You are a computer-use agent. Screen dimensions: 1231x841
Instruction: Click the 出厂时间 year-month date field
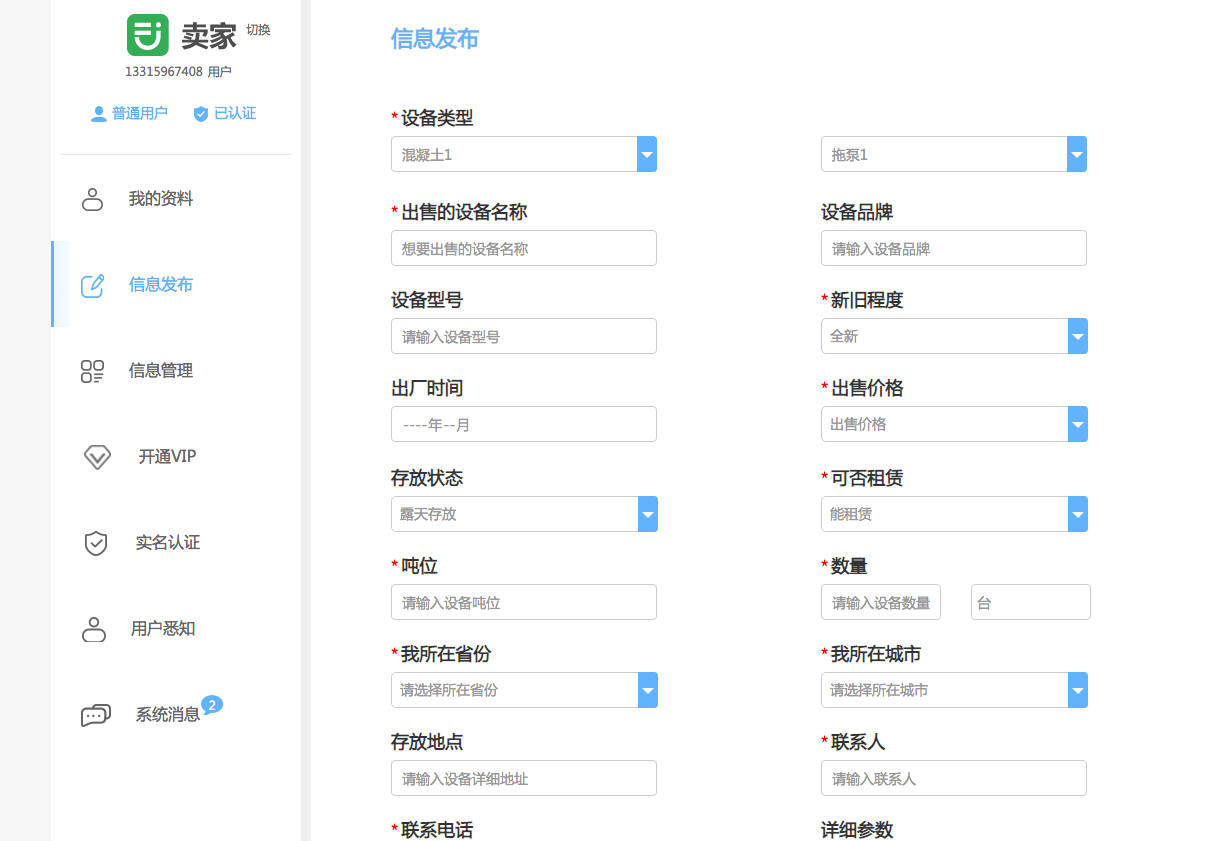click(x=524, y=424)
